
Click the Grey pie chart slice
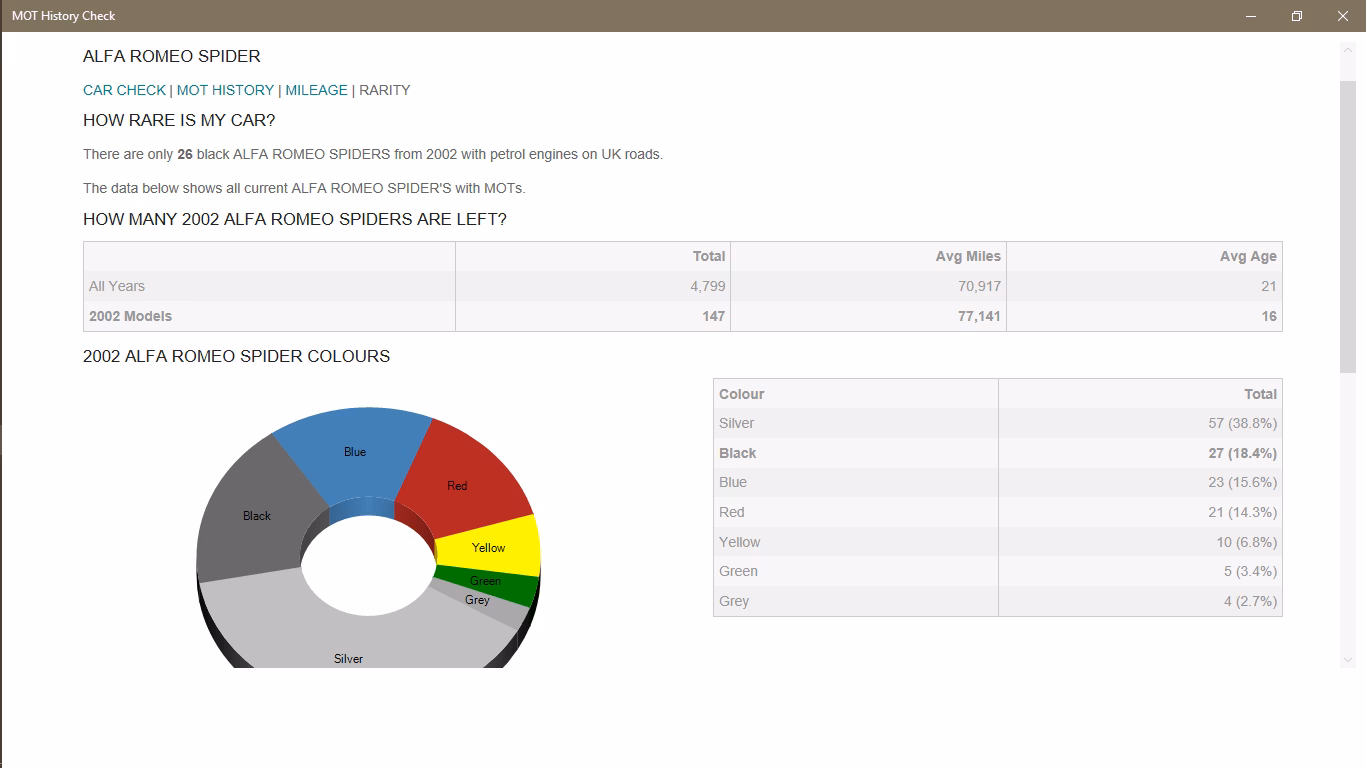(480, 601)
